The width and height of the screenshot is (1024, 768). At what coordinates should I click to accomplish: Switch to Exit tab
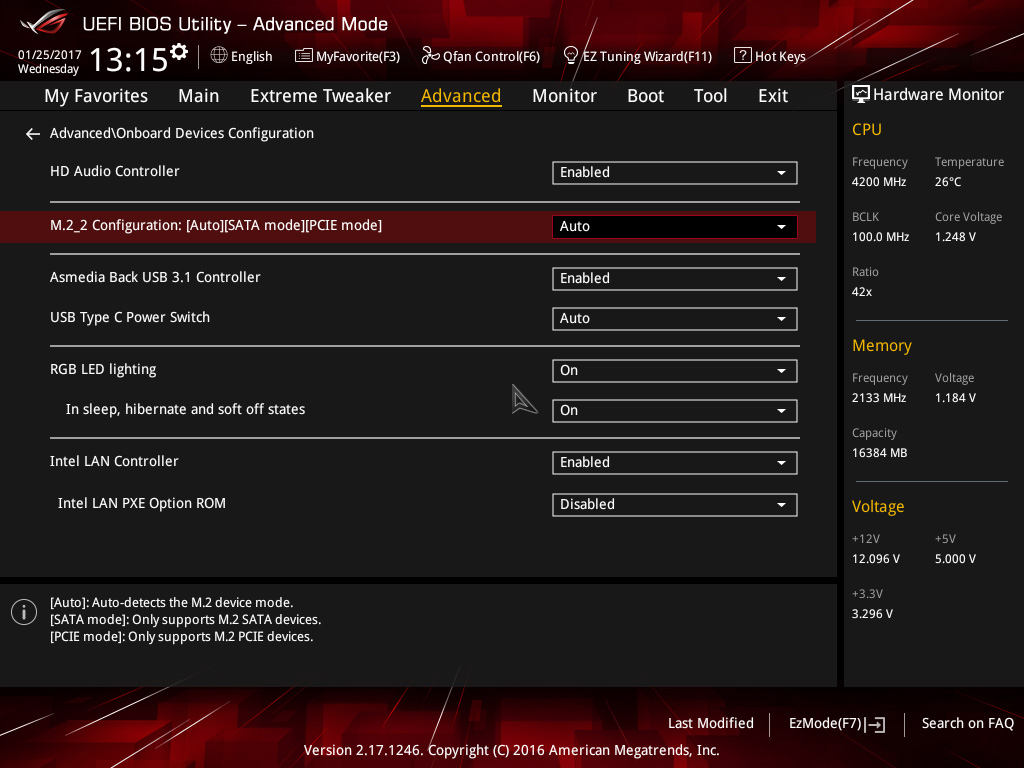(x=773, y=96)
